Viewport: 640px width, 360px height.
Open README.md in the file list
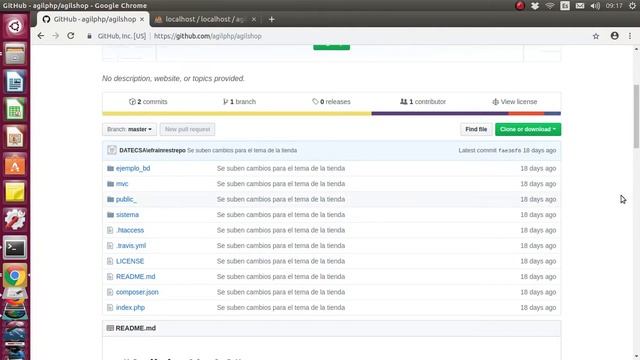click(136, 277)
